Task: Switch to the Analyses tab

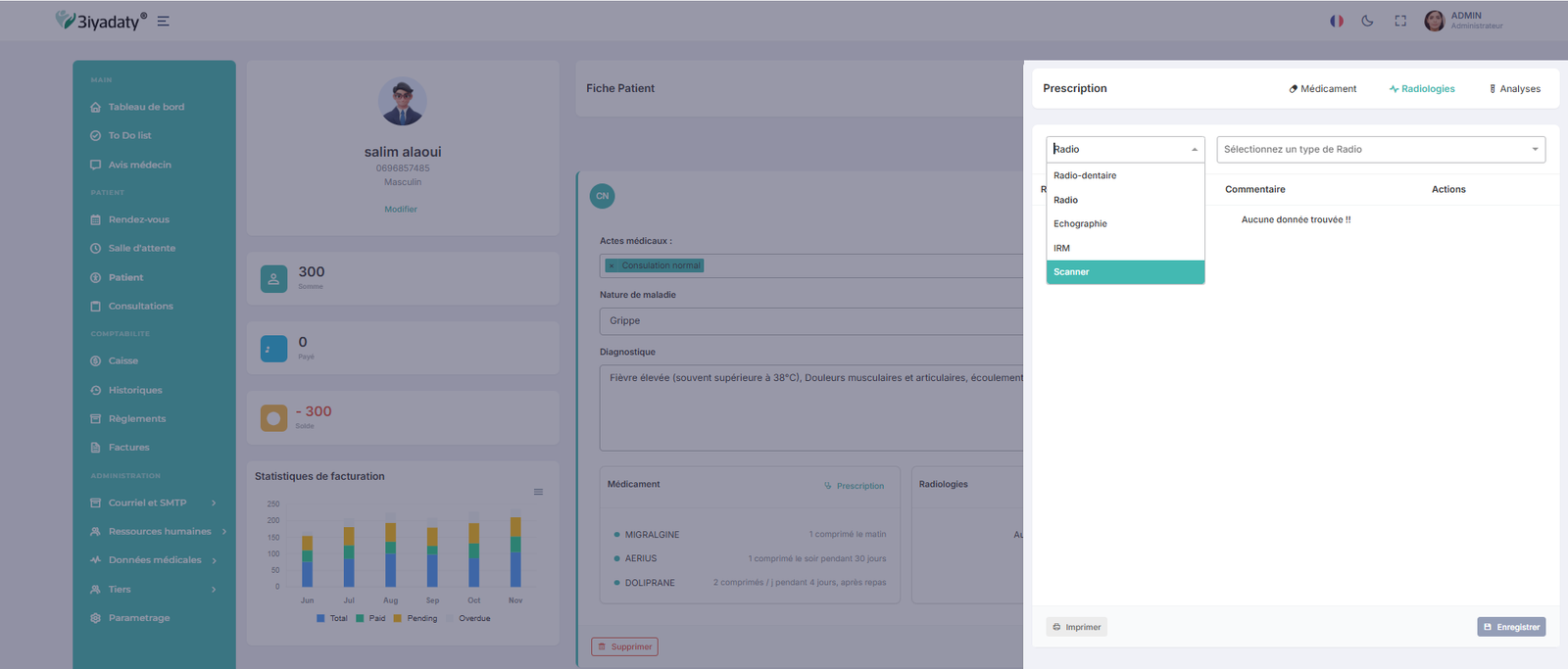Action: 1514,89
